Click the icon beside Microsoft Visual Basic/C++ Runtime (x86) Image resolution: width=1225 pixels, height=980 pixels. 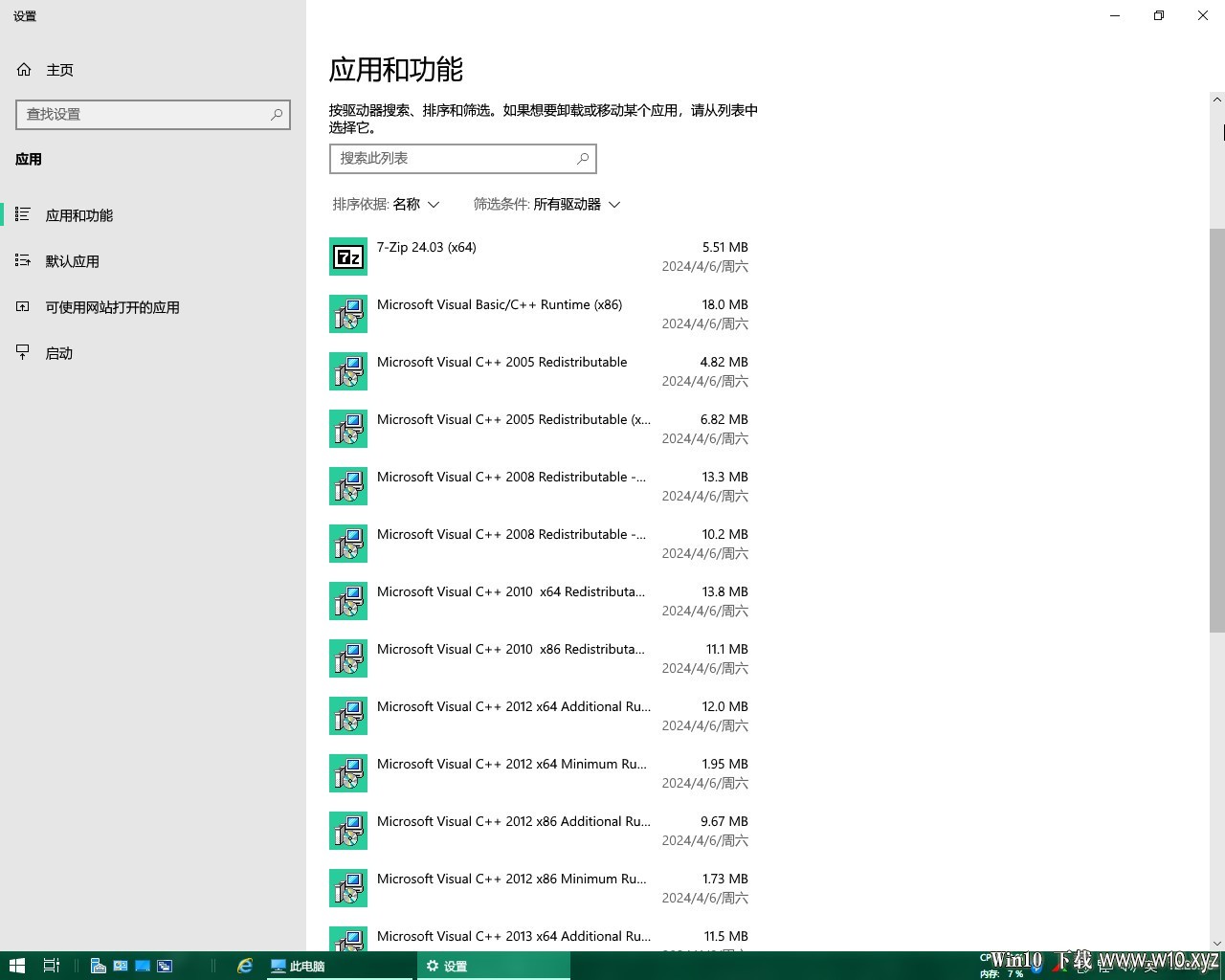coord(348,314)
